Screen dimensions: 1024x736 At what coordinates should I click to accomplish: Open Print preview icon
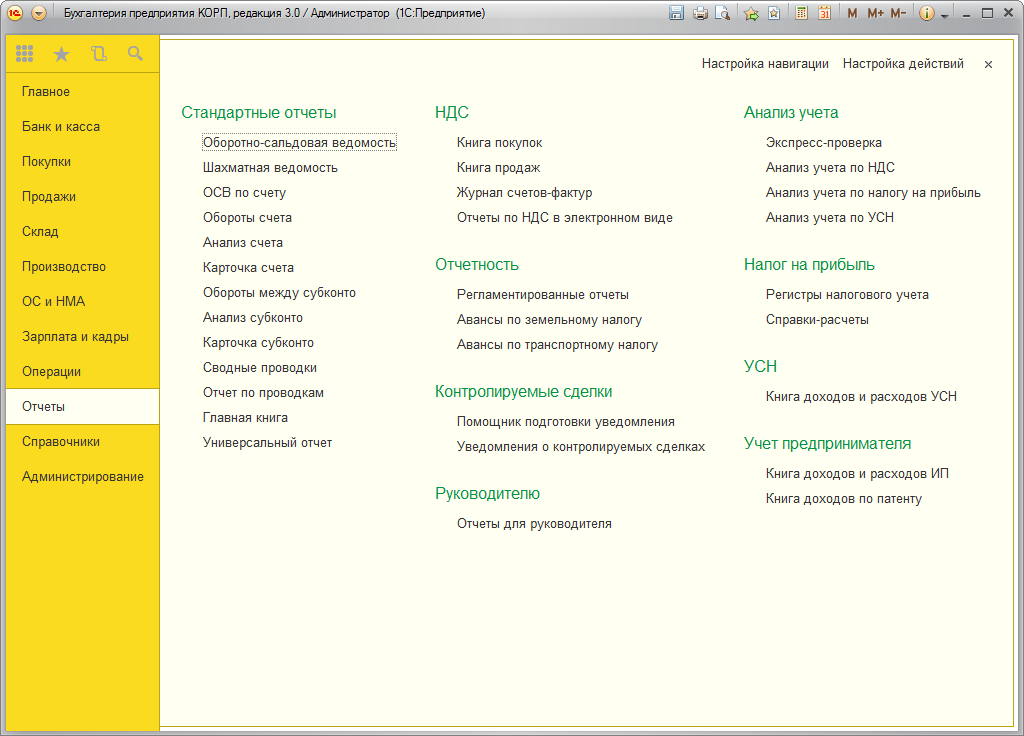[x=722, y=13]
